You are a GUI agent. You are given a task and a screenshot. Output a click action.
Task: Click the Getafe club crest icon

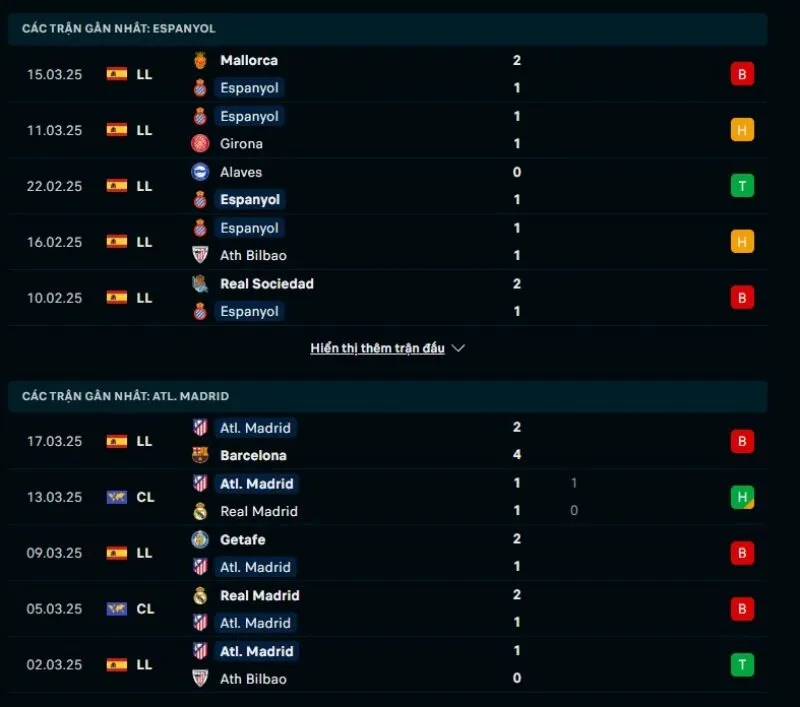200,540
